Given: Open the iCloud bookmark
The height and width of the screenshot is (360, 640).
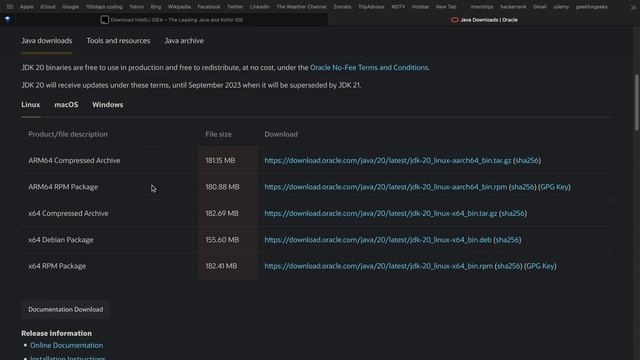Looking at the screenshot, I should 48,7.
